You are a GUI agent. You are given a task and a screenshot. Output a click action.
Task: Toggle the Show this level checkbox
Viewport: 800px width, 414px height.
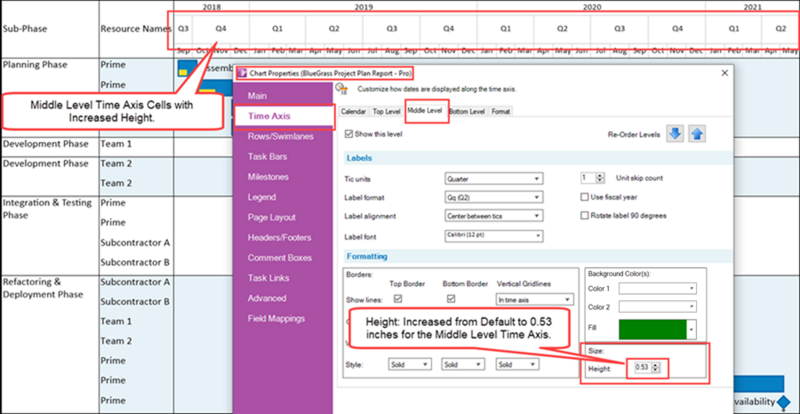[349, 134]
